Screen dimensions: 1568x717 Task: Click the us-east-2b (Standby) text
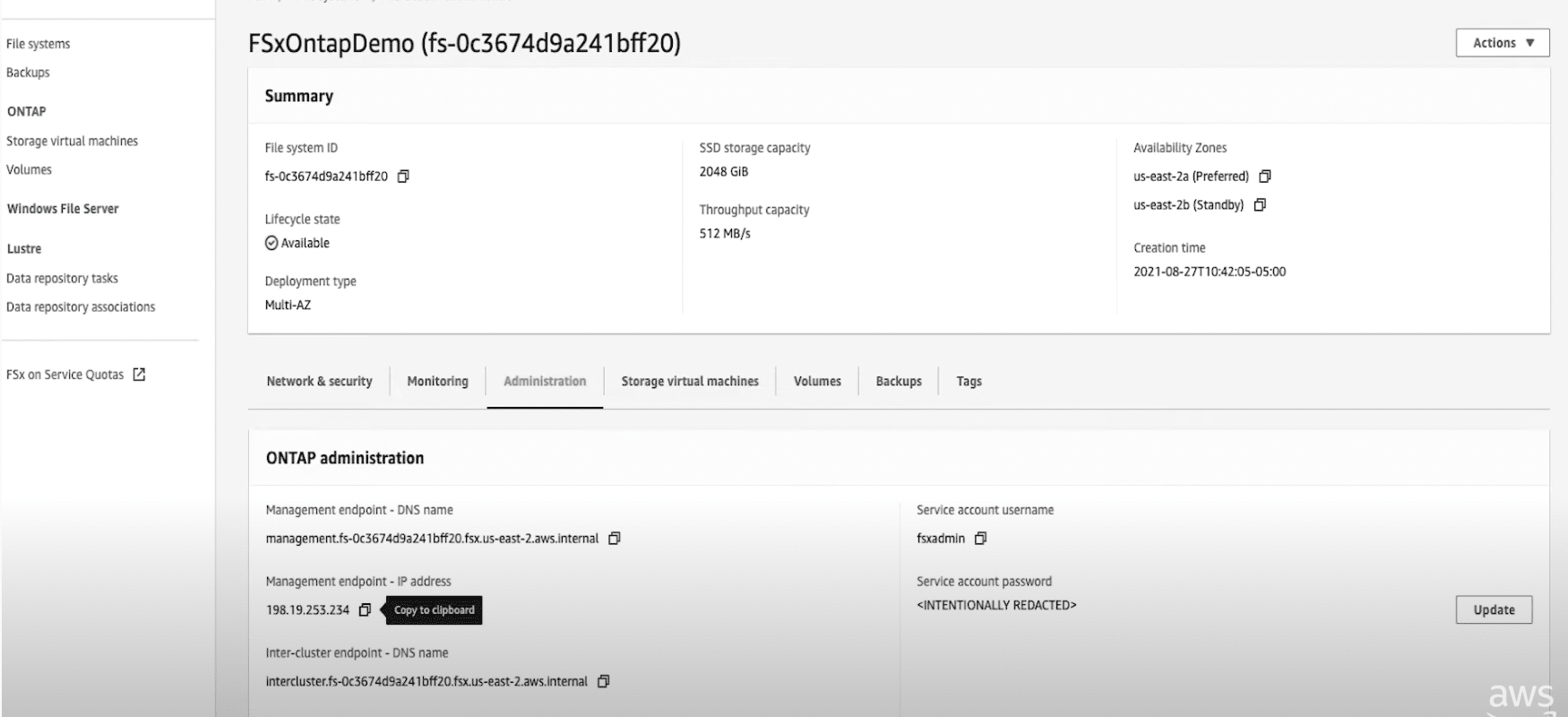point(1188,205)
